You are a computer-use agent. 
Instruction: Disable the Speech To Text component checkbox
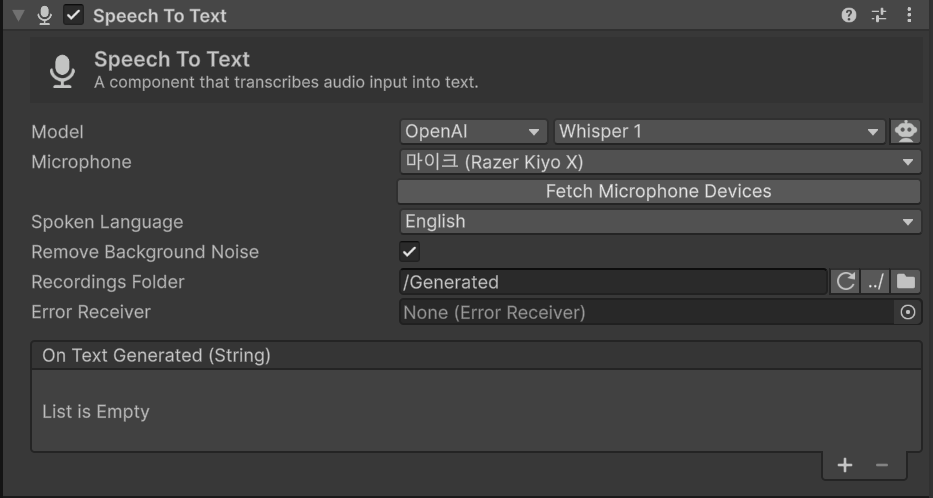[x=74, y=15]
